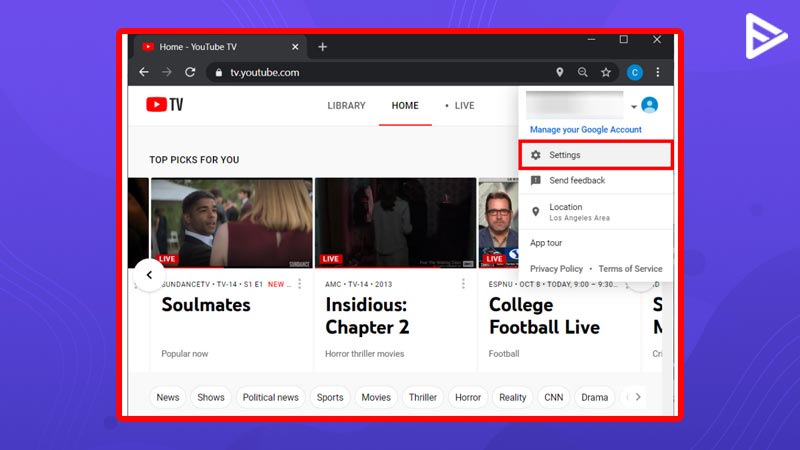Click the Soulmates title
Screen dimensions: 800x450
[206, 305]
